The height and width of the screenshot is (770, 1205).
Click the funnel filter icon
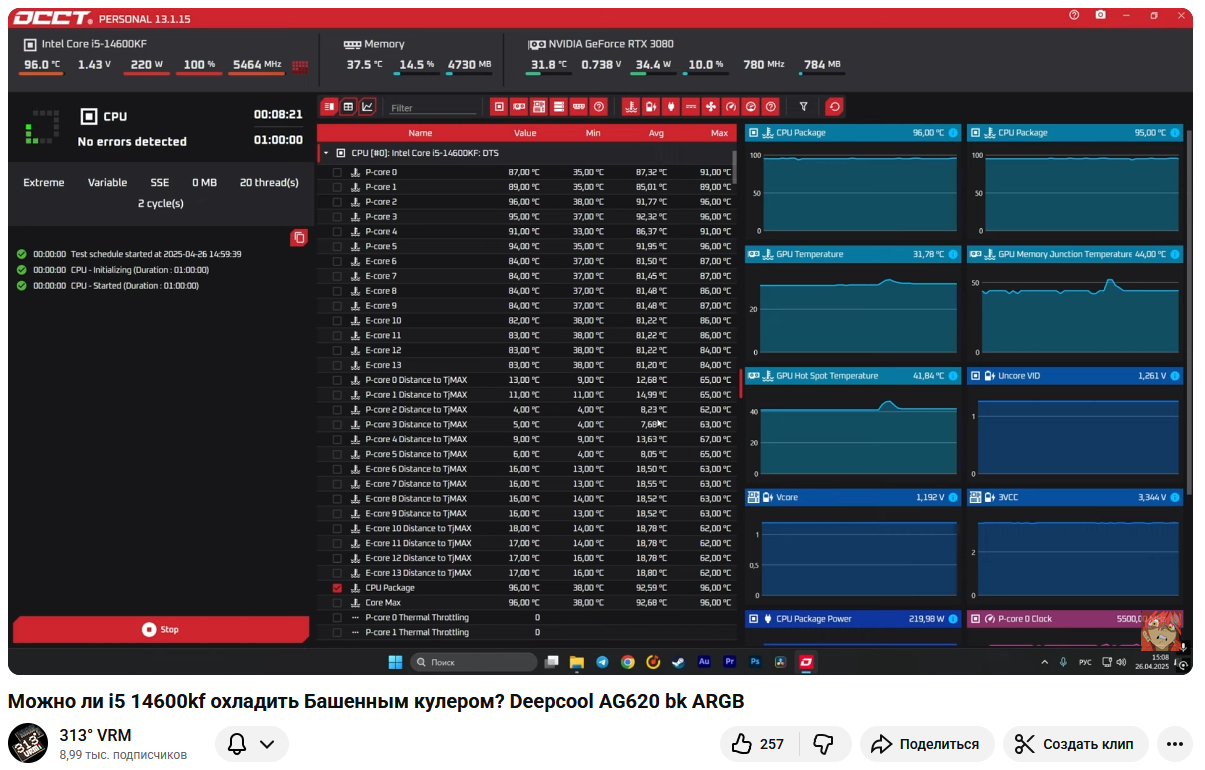(x=803, y=106)
